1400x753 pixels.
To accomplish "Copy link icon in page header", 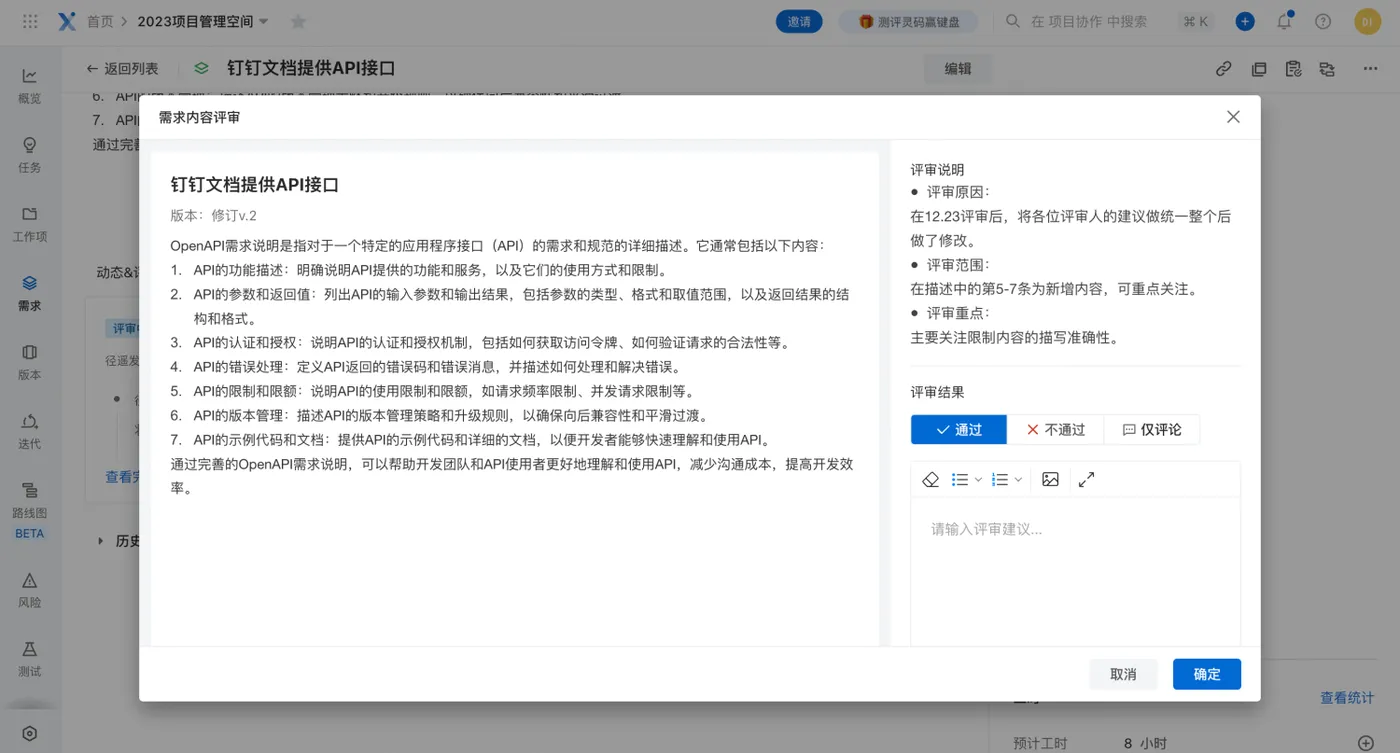I will pyautogui.click(x=1223, y=68).
